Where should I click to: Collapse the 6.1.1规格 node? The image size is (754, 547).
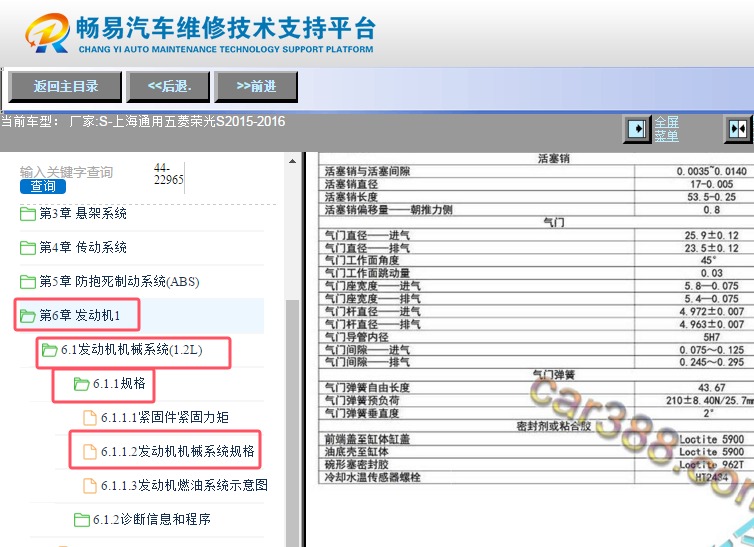tap(119, 384)
